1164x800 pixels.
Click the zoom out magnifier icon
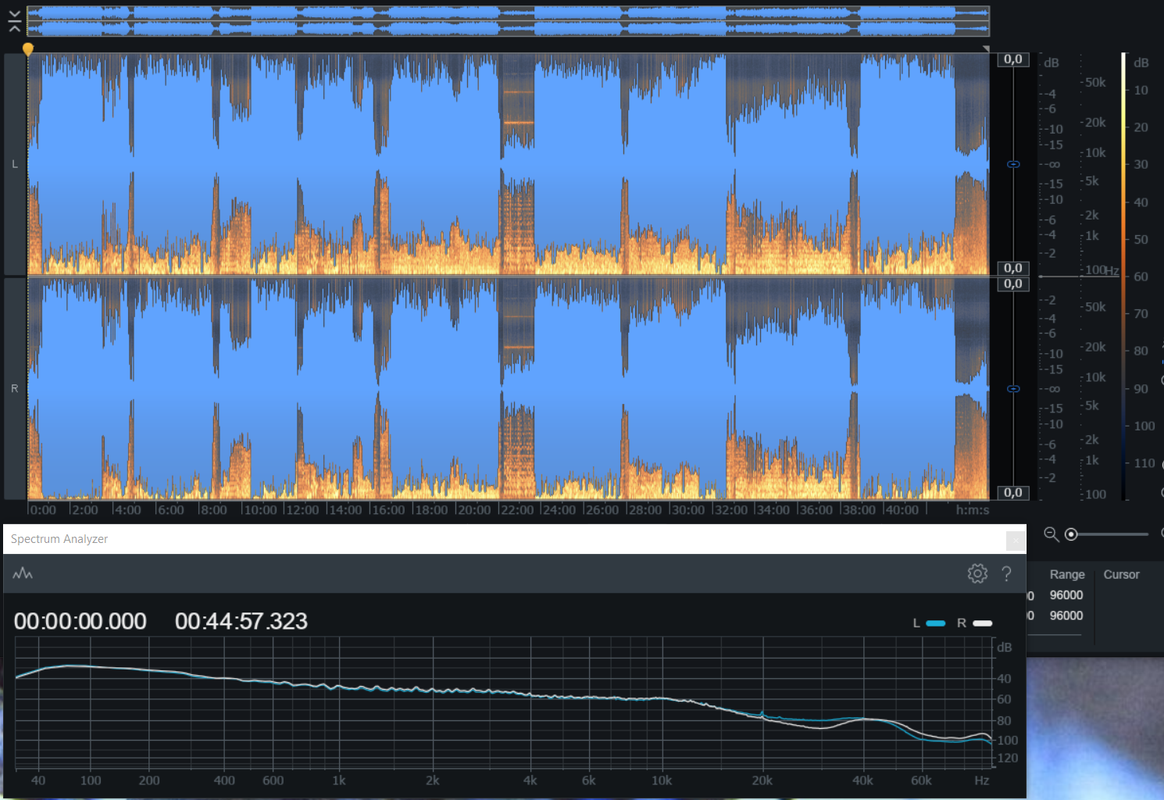pyautogui.click(x=1050, y=534)
